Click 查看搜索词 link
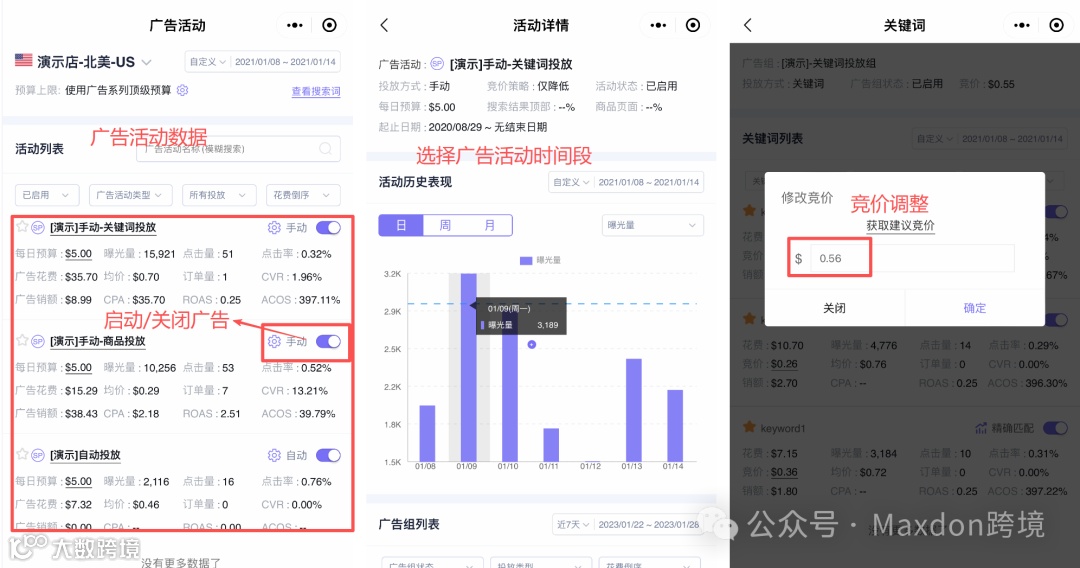 click(316, 91)
